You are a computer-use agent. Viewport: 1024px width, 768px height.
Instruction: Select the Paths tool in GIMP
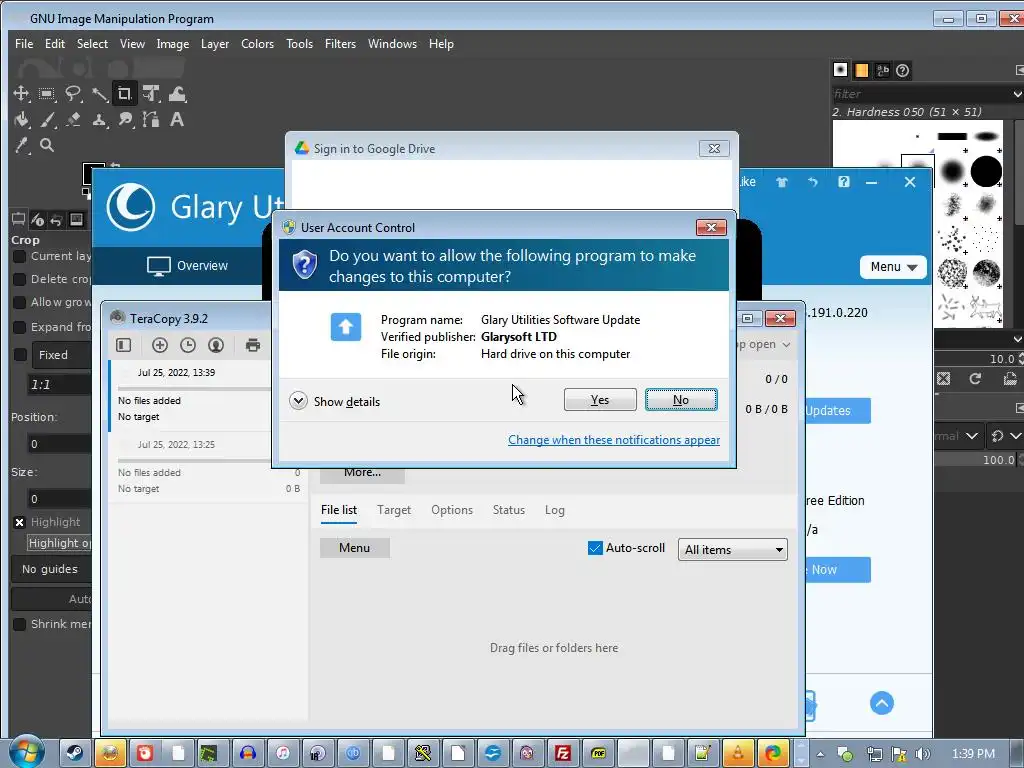pyautogui.click(x=151, y=120)
